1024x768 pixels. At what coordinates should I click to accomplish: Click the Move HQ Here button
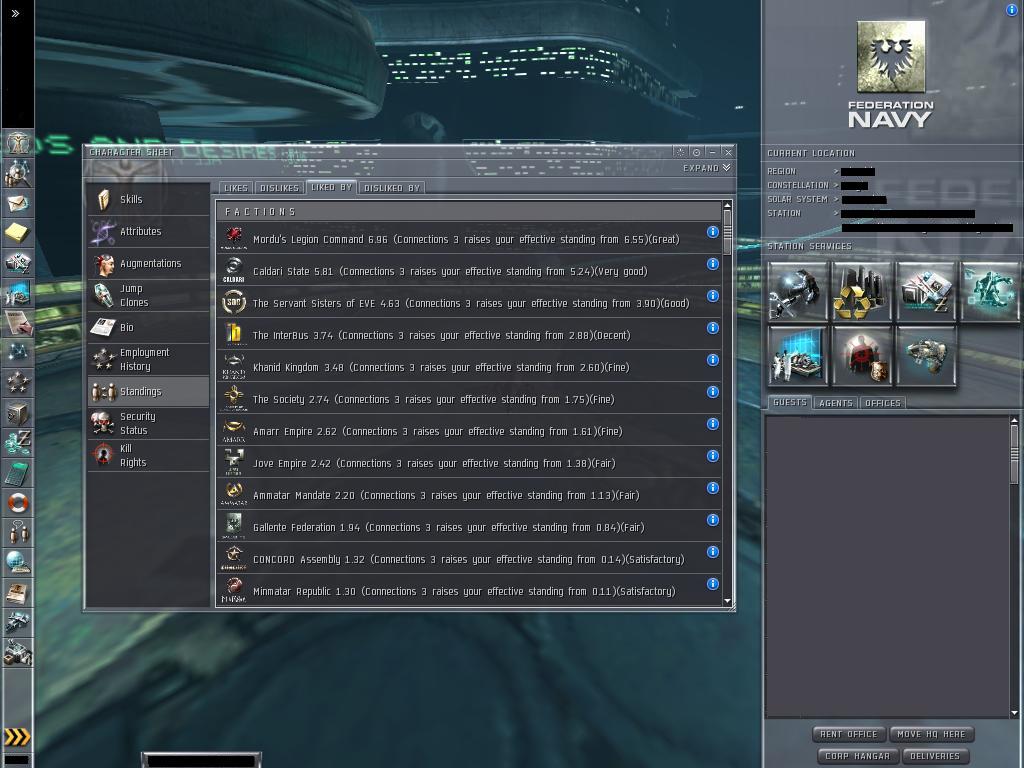click(931, 735)
